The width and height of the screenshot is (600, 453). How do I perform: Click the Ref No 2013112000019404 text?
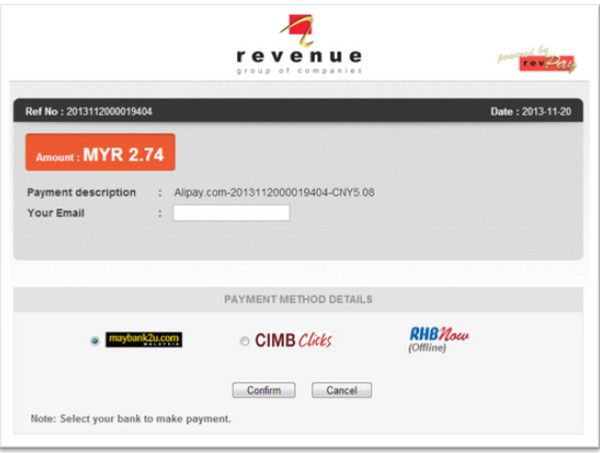point(89,111)
